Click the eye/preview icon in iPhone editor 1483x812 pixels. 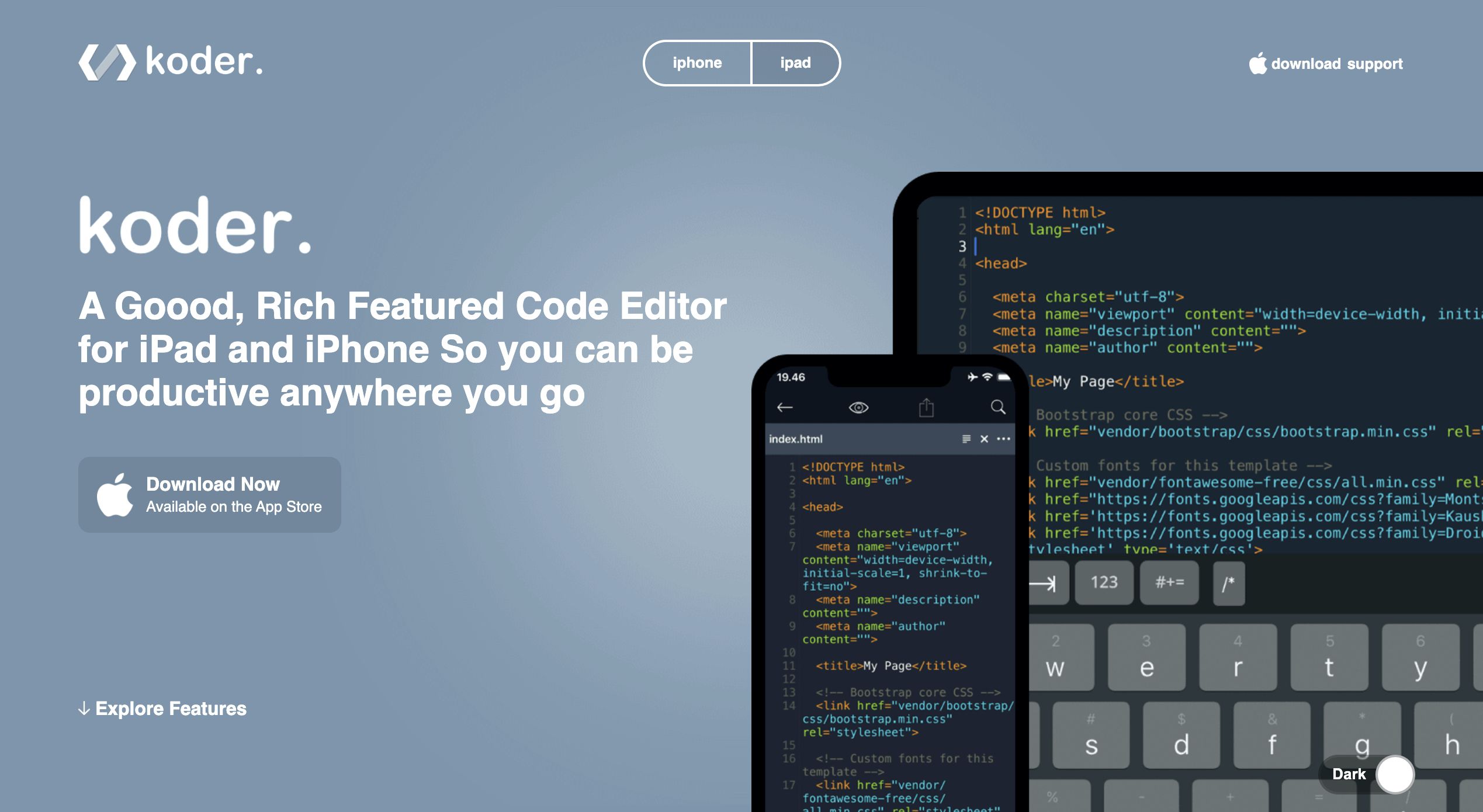tap(858, 406)
